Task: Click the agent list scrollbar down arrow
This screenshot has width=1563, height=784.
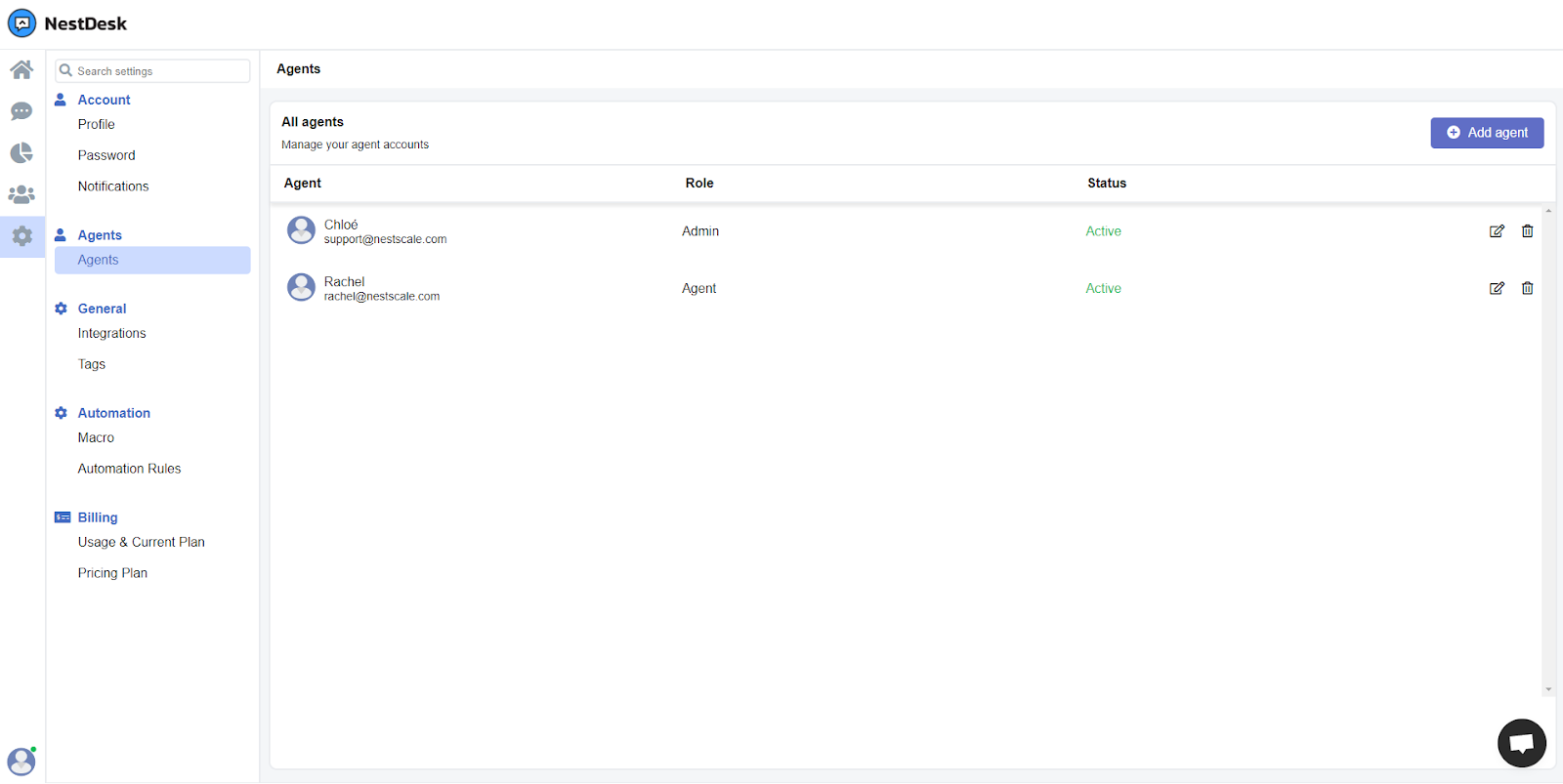Action: [1548, 689]
